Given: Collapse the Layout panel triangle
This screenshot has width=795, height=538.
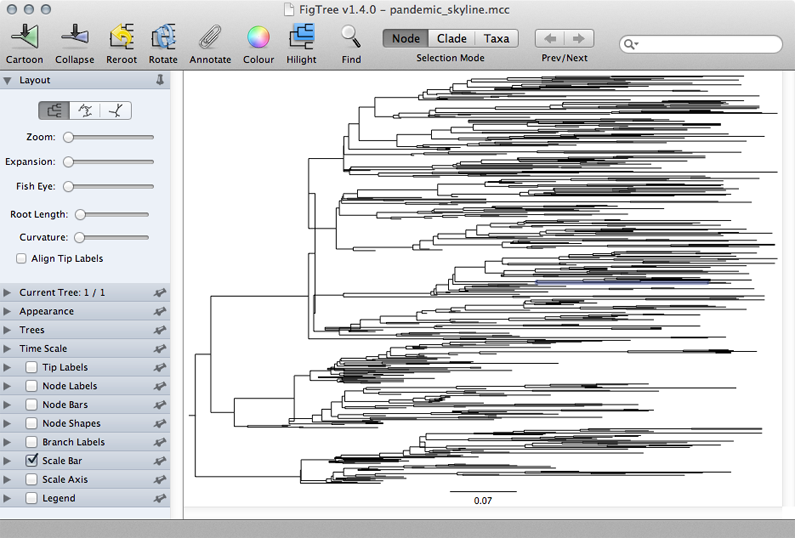Looking at the screenshot, I should 7,80.
